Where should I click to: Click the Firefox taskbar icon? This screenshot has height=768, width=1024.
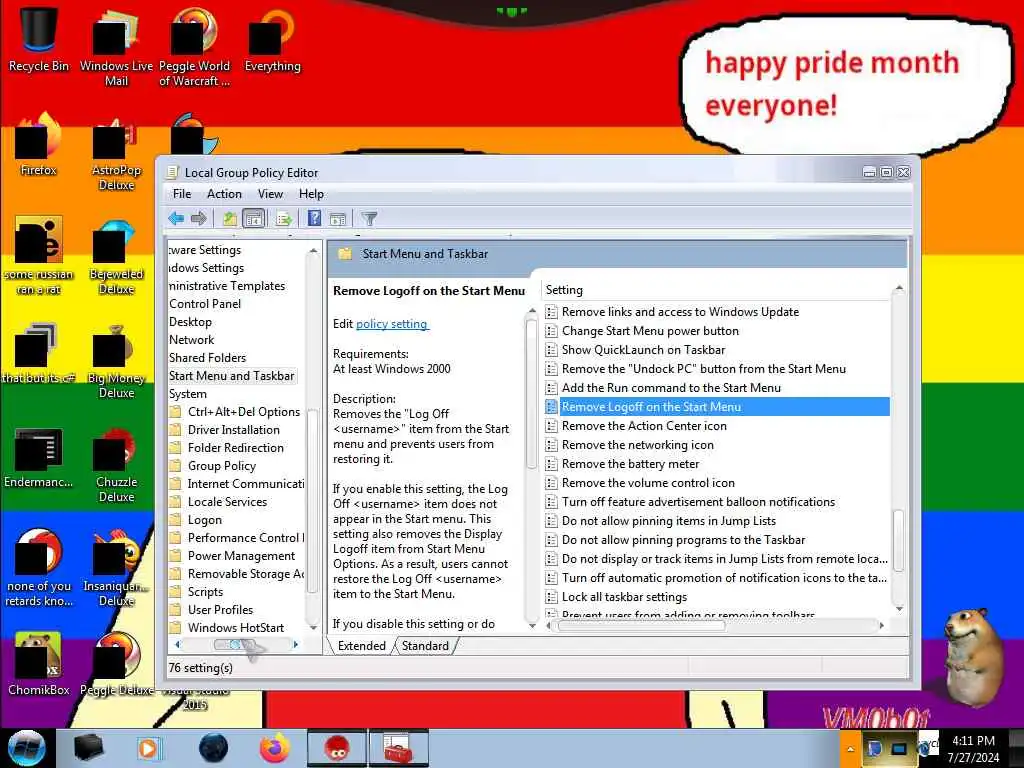(x=274, y=748)
